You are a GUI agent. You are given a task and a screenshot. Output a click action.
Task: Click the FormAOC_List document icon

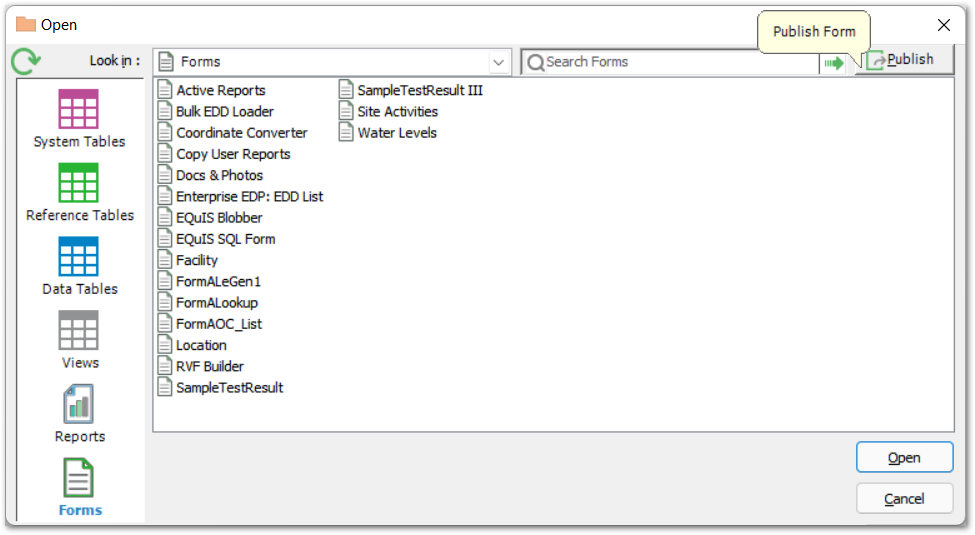(x=165, y=323)
